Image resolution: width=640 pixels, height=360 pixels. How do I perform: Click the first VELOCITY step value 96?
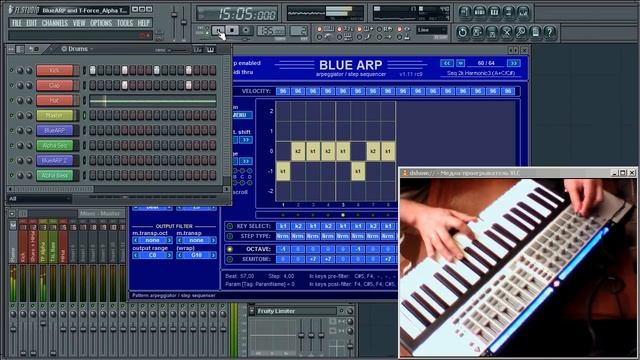(283, 91)
